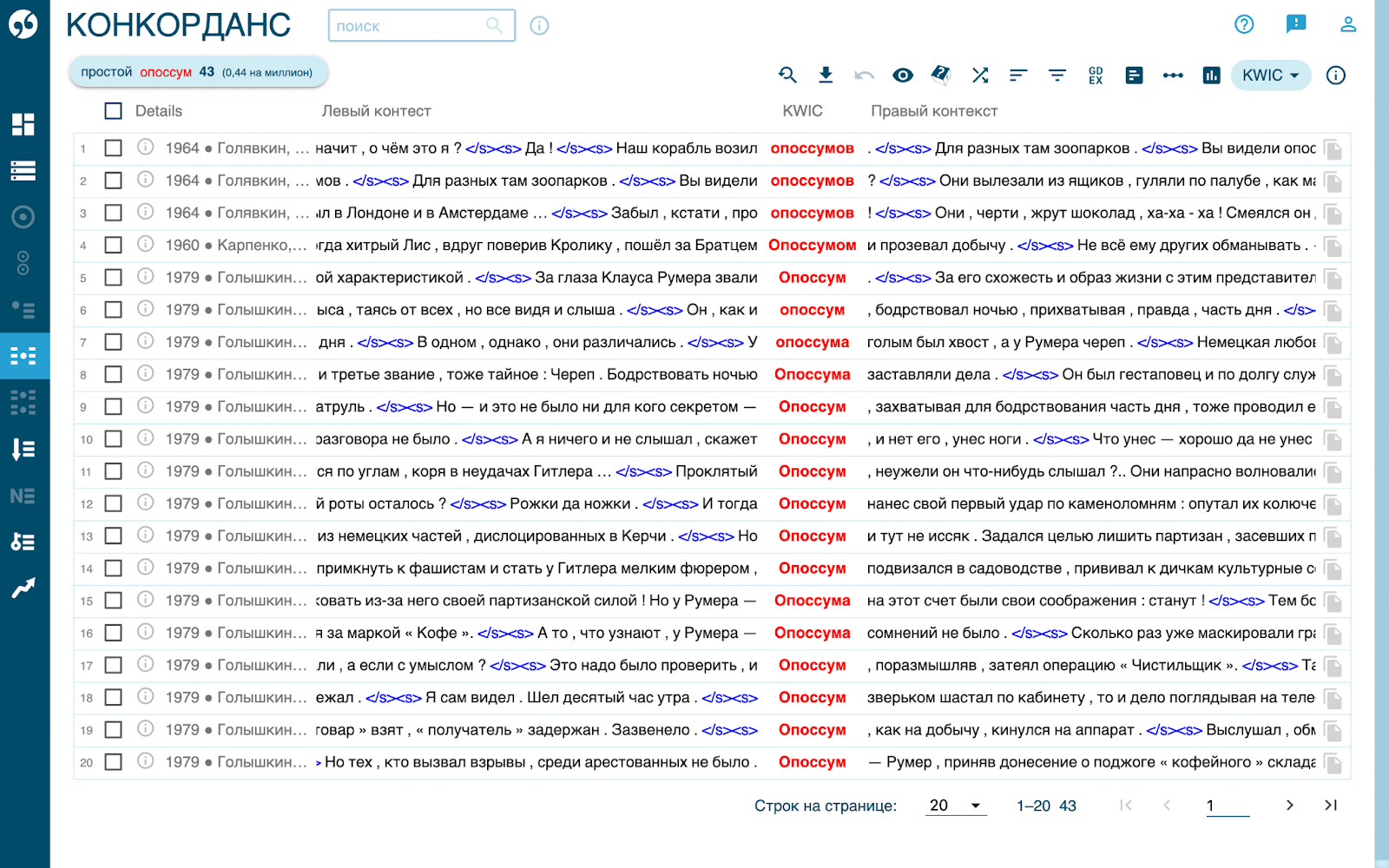
Task: Open the KWIC view dropdown
Action: pyautogui.click(x=1271, y=76)
